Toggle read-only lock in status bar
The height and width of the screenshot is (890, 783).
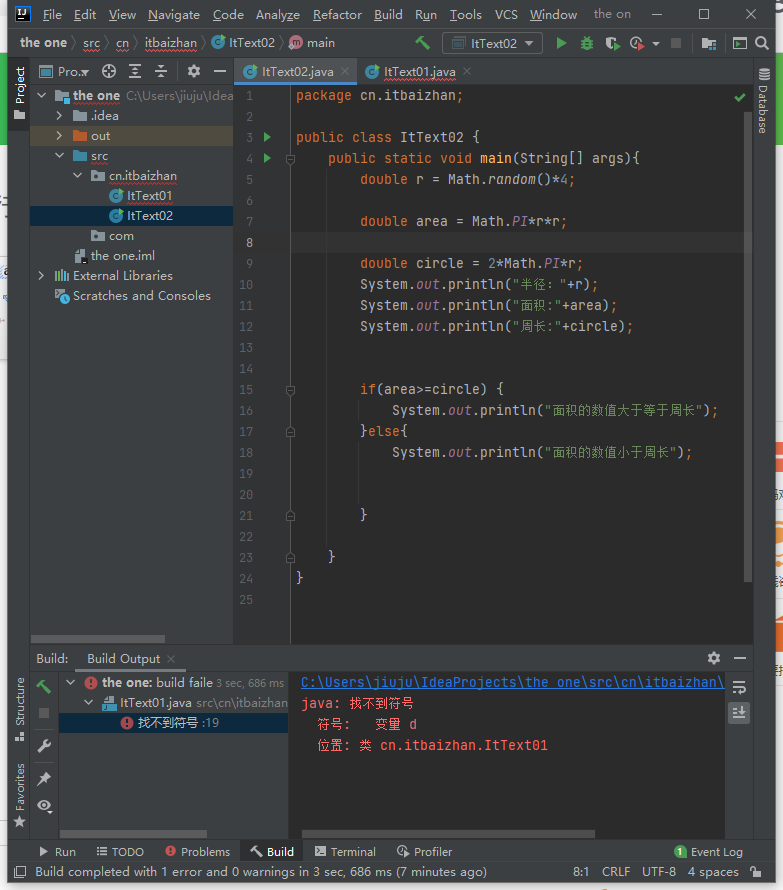pyautogui.click(x=755, y=871)
